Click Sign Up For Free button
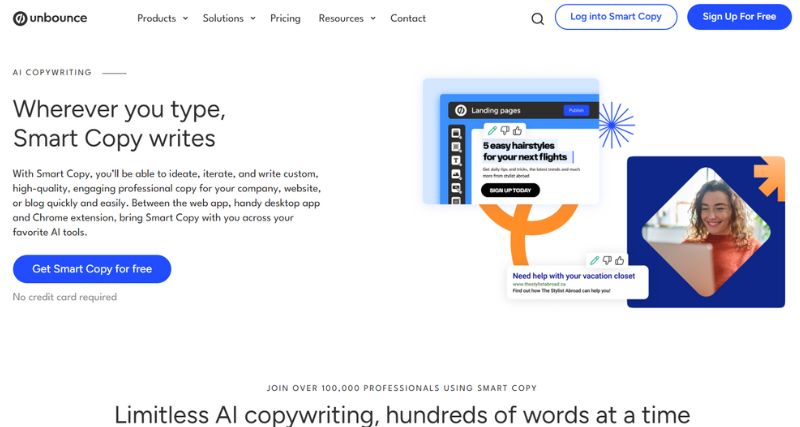The height and width of the screenshot is (427, 800). coord(739,17)
